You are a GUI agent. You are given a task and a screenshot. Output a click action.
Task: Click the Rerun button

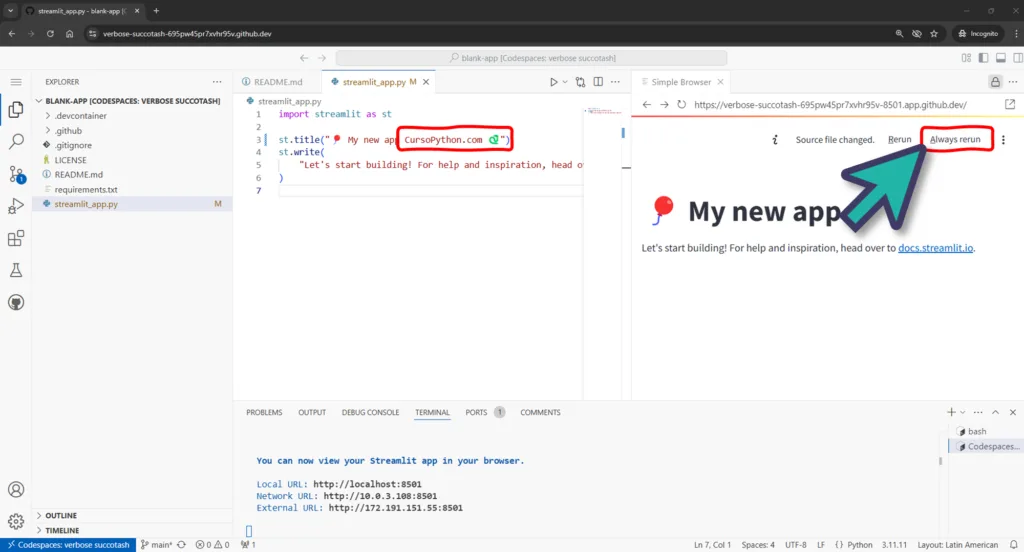point(900,140)
